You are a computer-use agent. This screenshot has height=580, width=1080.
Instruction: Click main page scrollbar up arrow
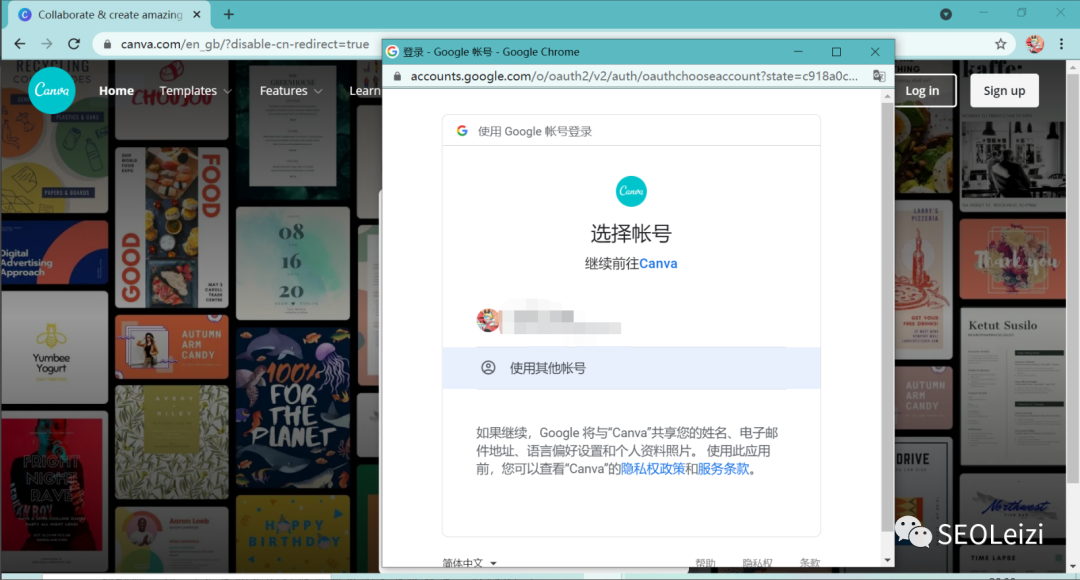[1072, 68]
